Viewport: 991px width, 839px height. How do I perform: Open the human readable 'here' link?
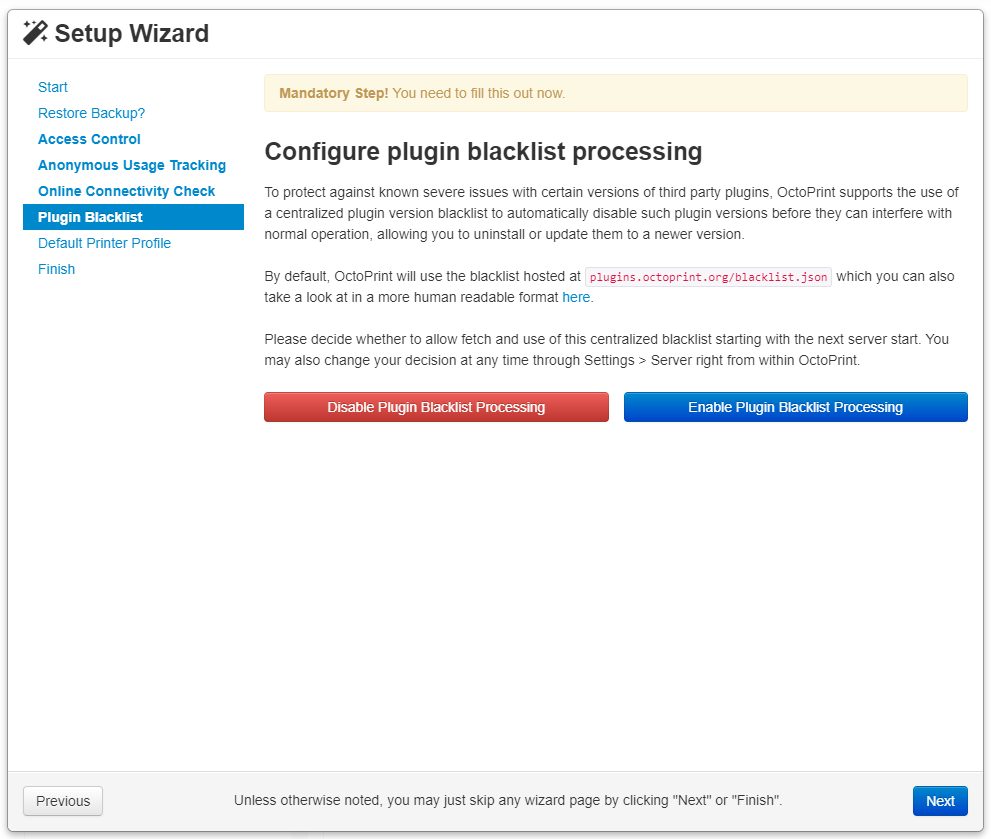[x=576, y=297]
